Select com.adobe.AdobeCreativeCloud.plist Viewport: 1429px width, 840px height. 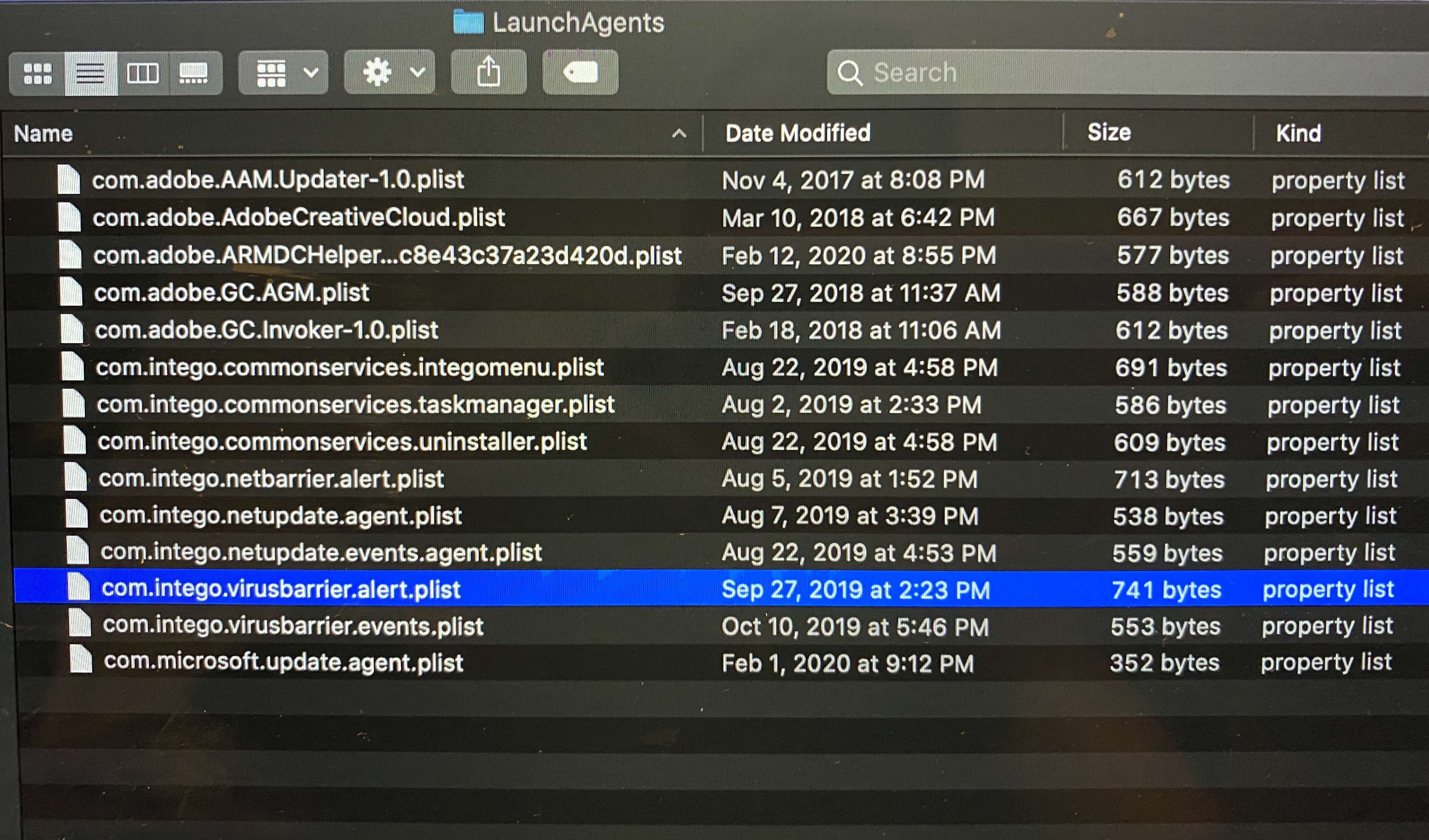[x=299, y=217]
